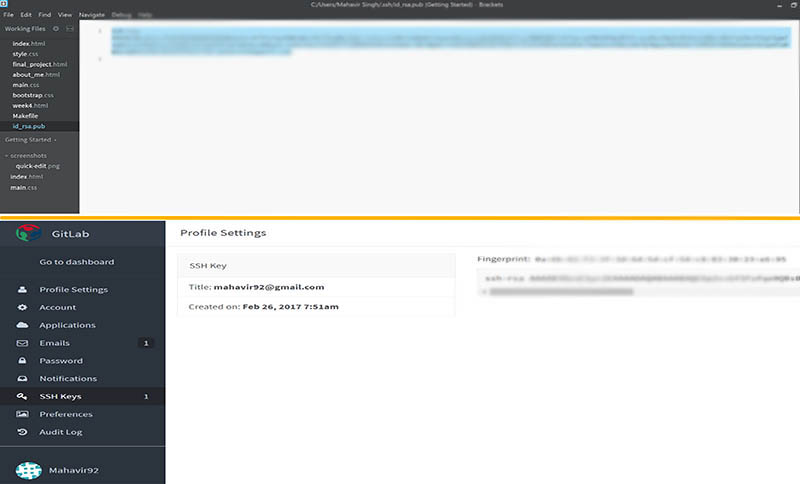The height and width of the screenshot is (484, 800).
Task: Click the highlighted key text in Brackets editor
Action: pyautogui.click(x=451, y=41)
